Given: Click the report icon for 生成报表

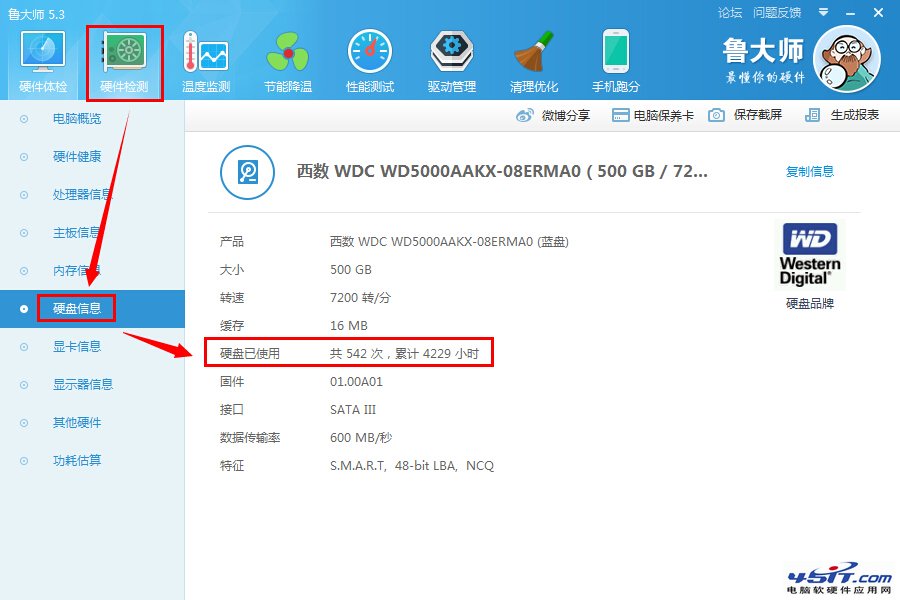Looking at the screenshot, I should click(x=812, y=115).
